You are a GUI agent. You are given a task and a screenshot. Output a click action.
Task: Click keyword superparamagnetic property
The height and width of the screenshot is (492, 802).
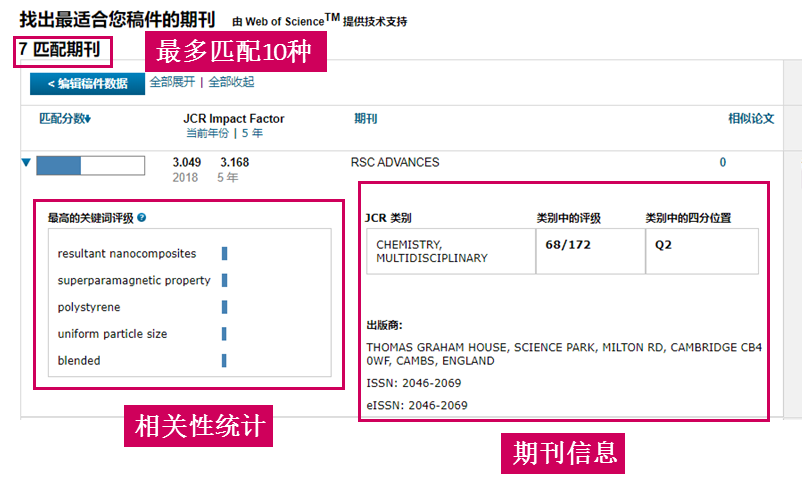(134, 280)
